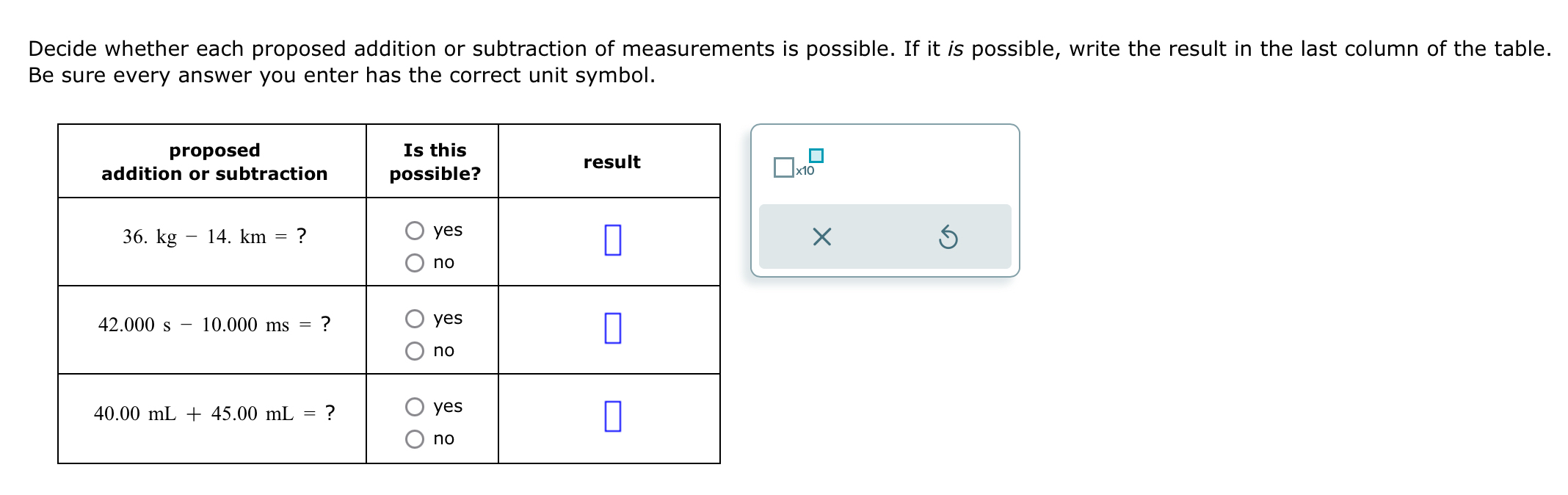This screenshot has height=495, width=1568.
Task: Click the proposed addition or subtraction header
Action: [213, 162]
